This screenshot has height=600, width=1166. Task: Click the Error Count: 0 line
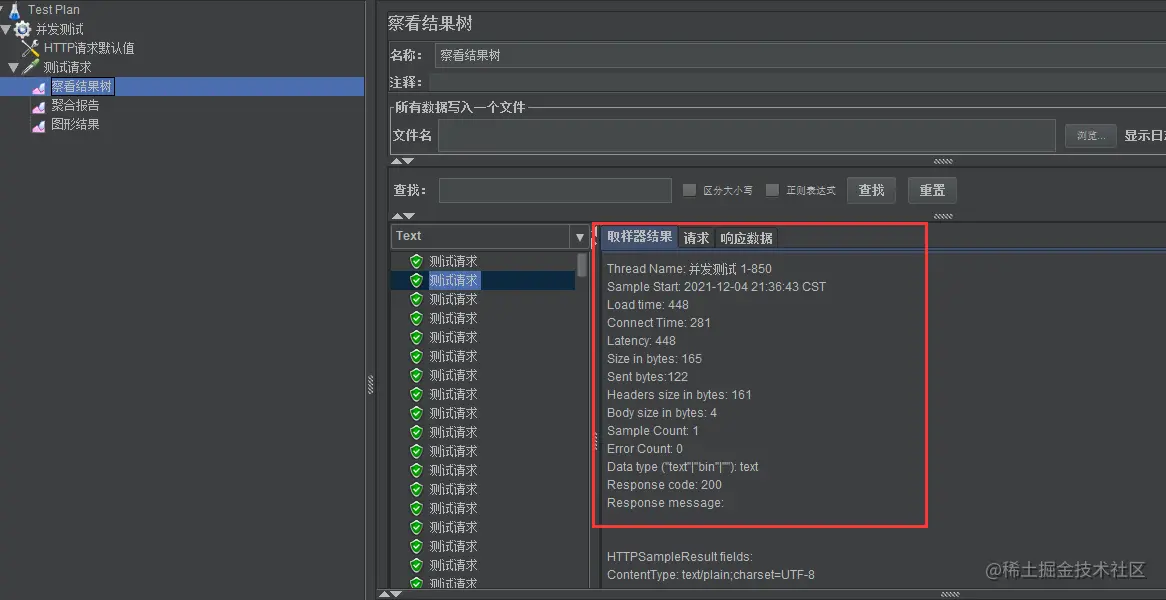645,449
